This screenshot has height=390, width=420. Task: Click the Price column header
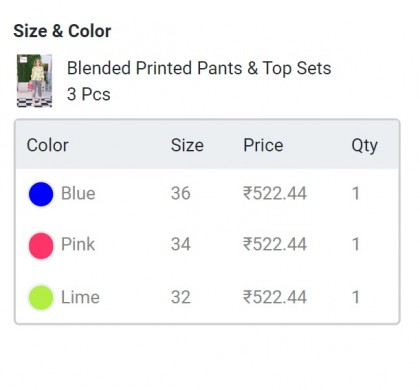tap(263, 145)
